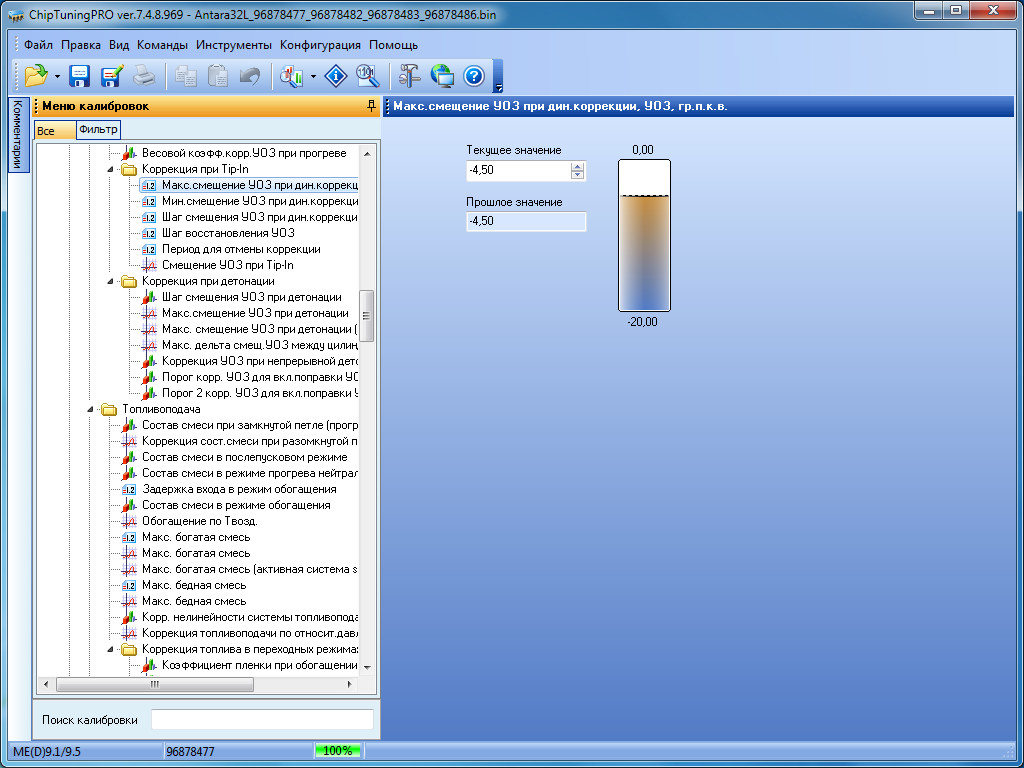Screen dimensions: 1024x768
Task: Switch to the Фильтр tab
Action: [x=98, y=129]
